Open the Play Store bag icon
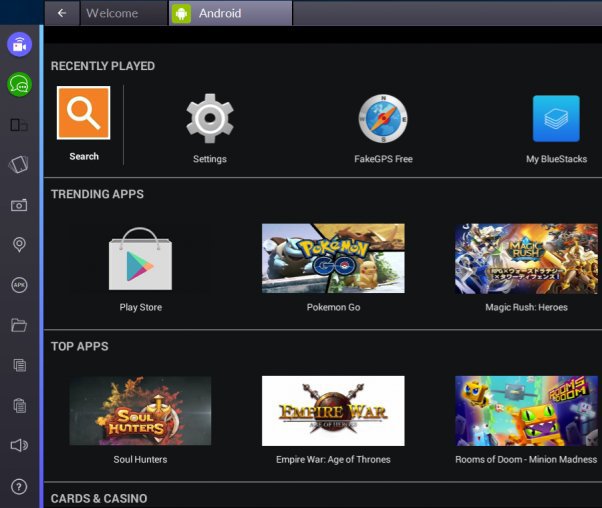Viewport: 602px width, 508px height. [140, 259]
